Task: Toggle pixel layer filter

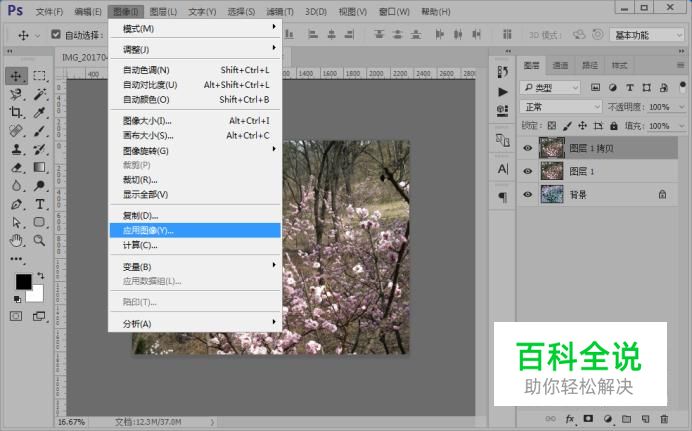Action: click(595, 87)
